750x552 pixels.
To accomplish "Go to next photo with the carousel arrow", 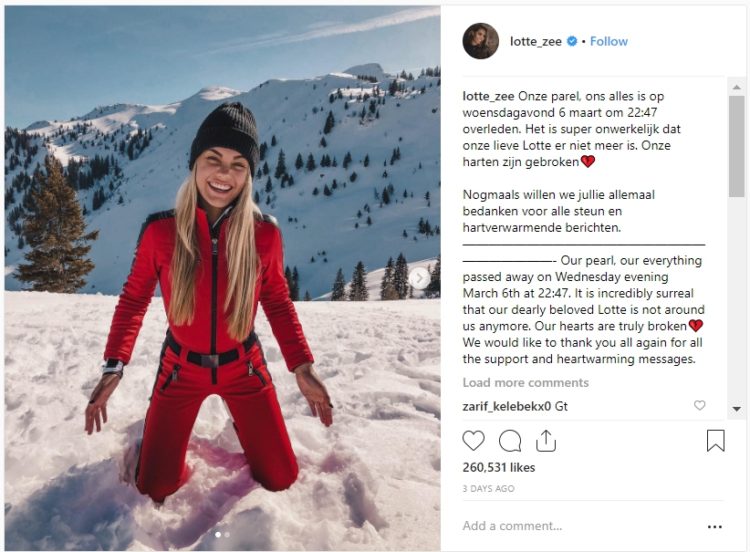I will (x=420, y=278).
